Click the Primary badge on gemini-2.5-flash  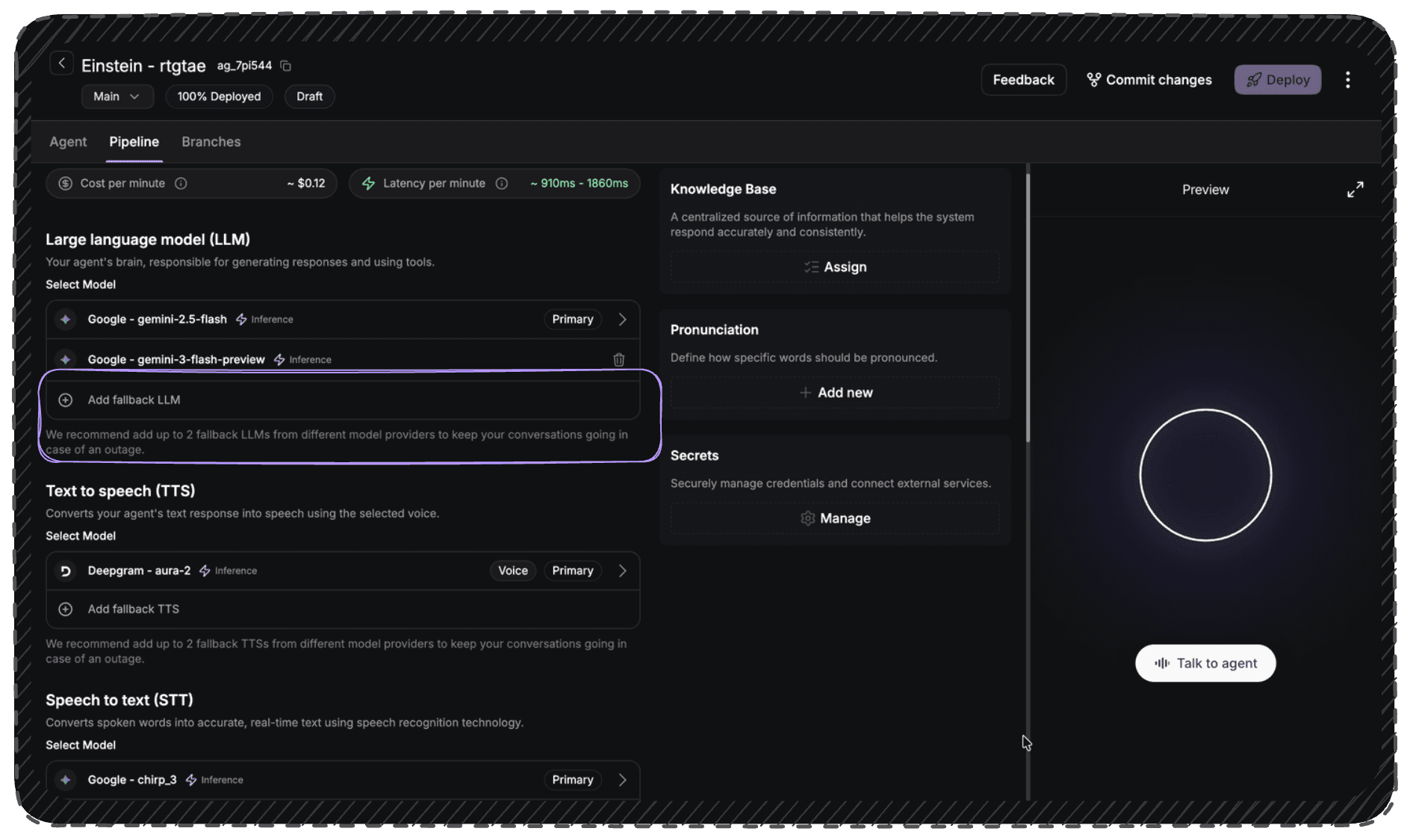[x=573, y=320]
